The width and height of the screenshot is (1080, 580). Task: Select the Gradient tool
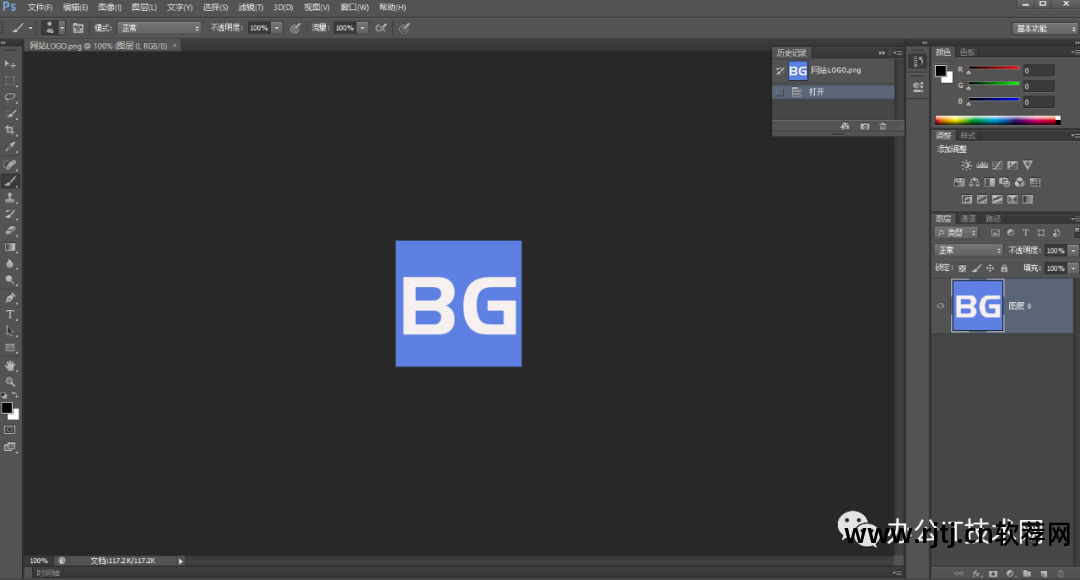pyautogui.click(x=10, y=247)
